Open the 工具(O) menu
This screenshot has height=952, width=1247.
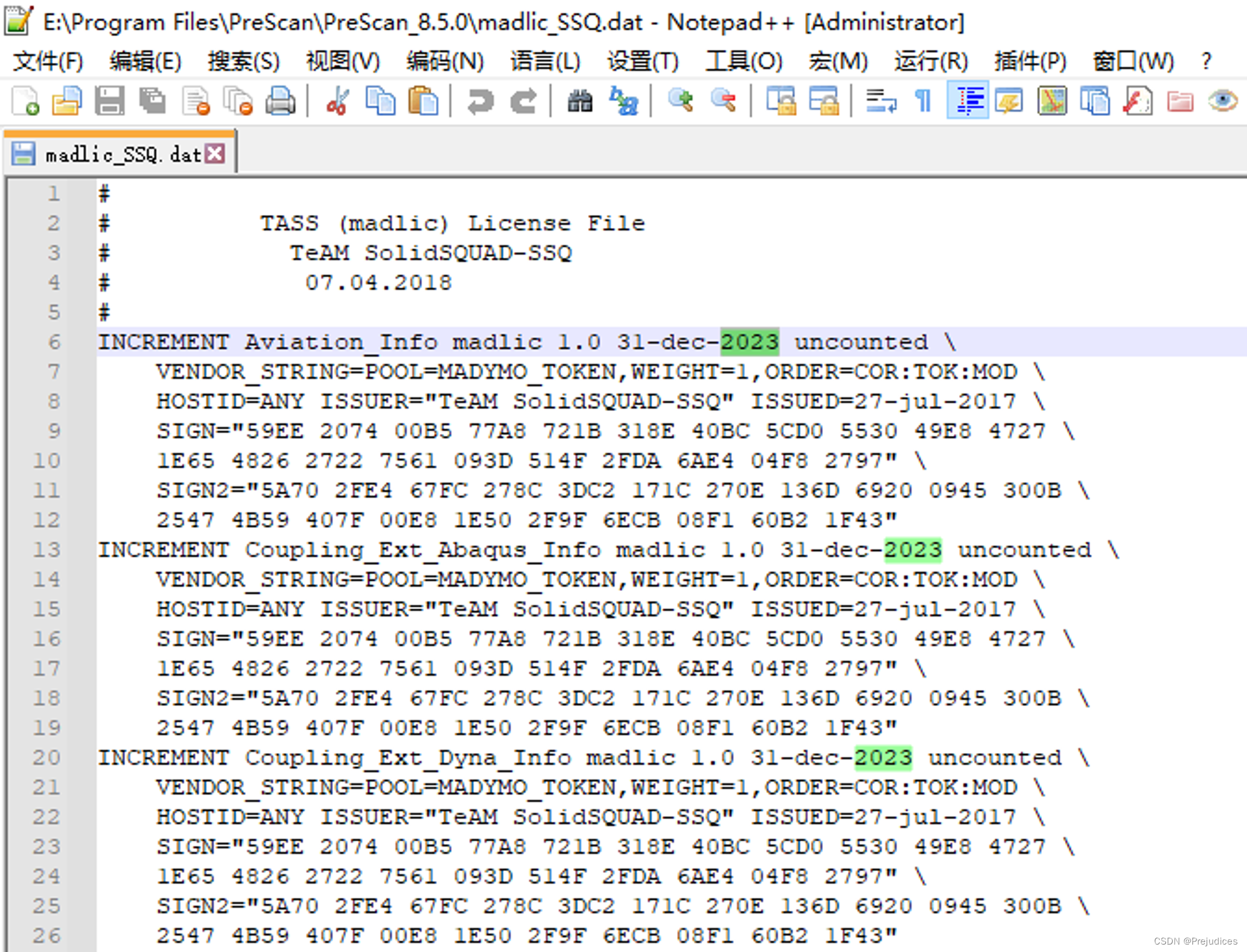pos(743,61)
